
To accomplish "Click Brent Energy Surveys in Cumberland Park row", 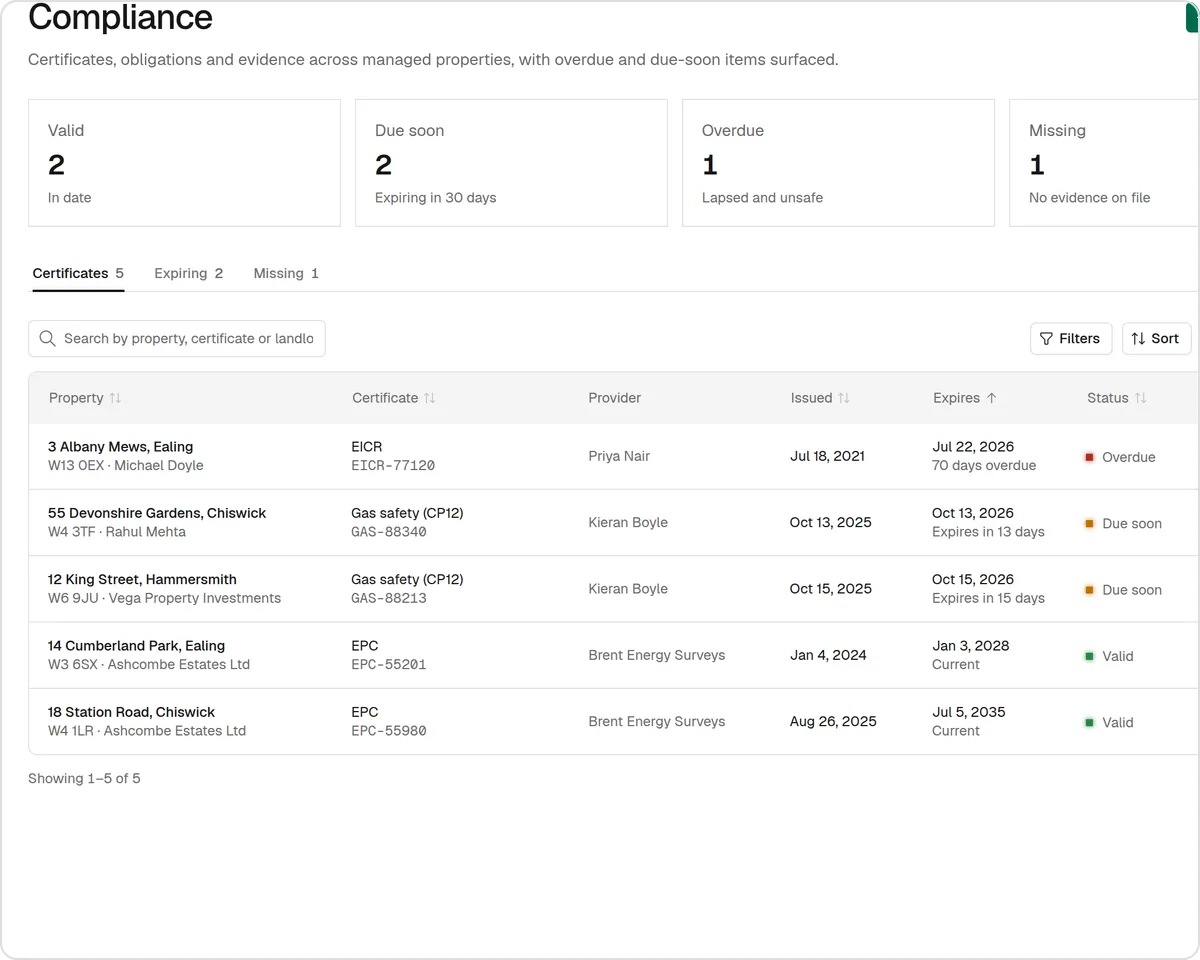I will [x=657, y=655].
